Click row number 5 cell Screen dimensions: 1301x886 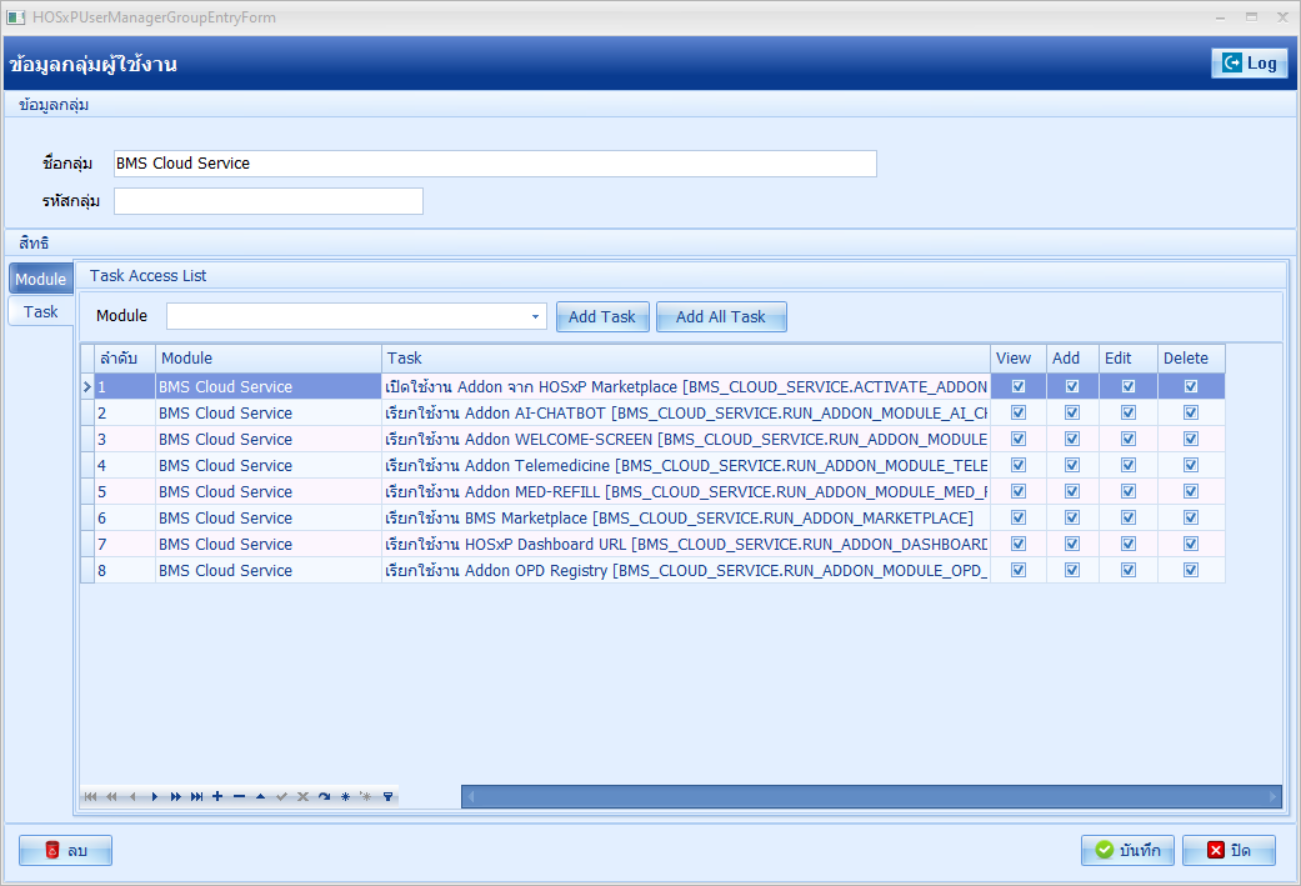tap(125, 491)
